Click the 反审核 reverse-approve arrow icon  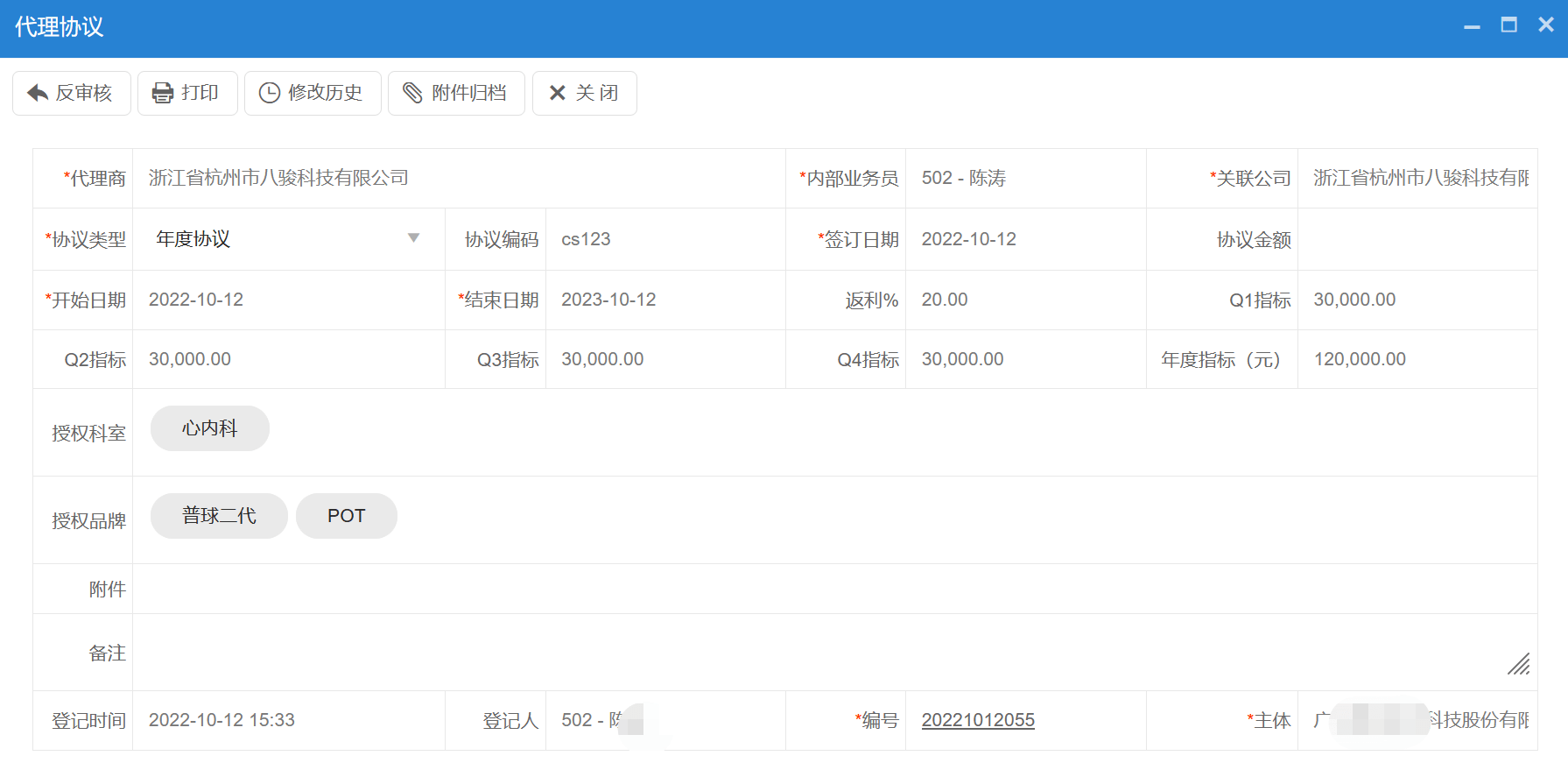[x=38, y=93]
